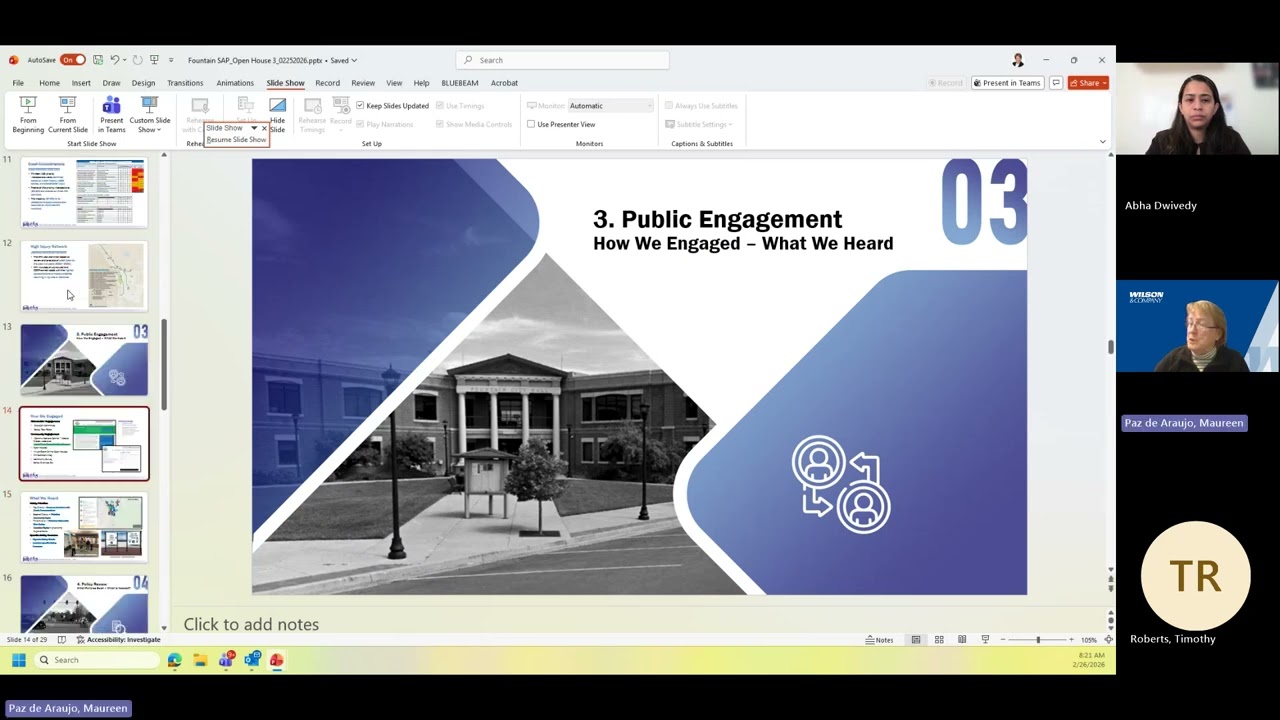Click the zoom in plus button
The width and height of the screenshot is (1280, 720).
pos(1071,640)
